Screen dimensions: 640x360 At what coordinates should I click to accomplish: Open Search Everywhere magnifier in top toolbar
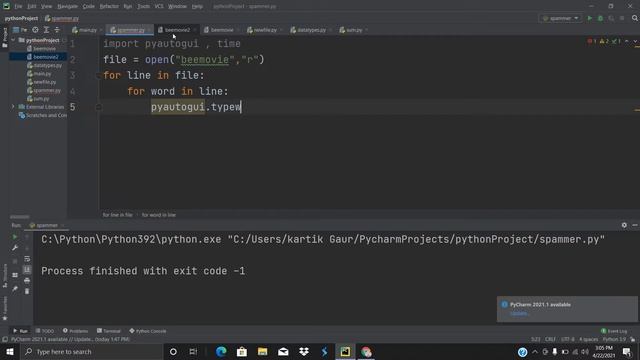pyautogui.click(x=635, y=18)
